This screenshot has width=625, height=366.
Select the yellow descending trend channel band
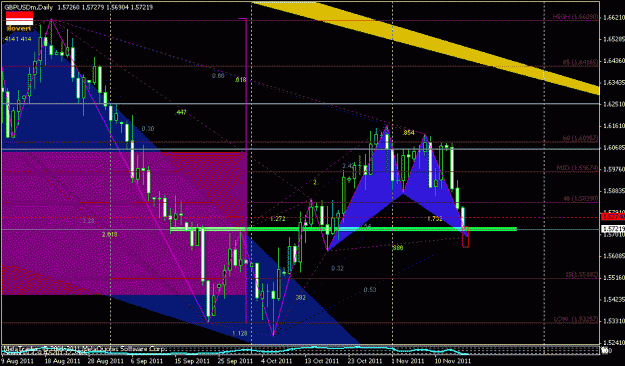(426, 47)
